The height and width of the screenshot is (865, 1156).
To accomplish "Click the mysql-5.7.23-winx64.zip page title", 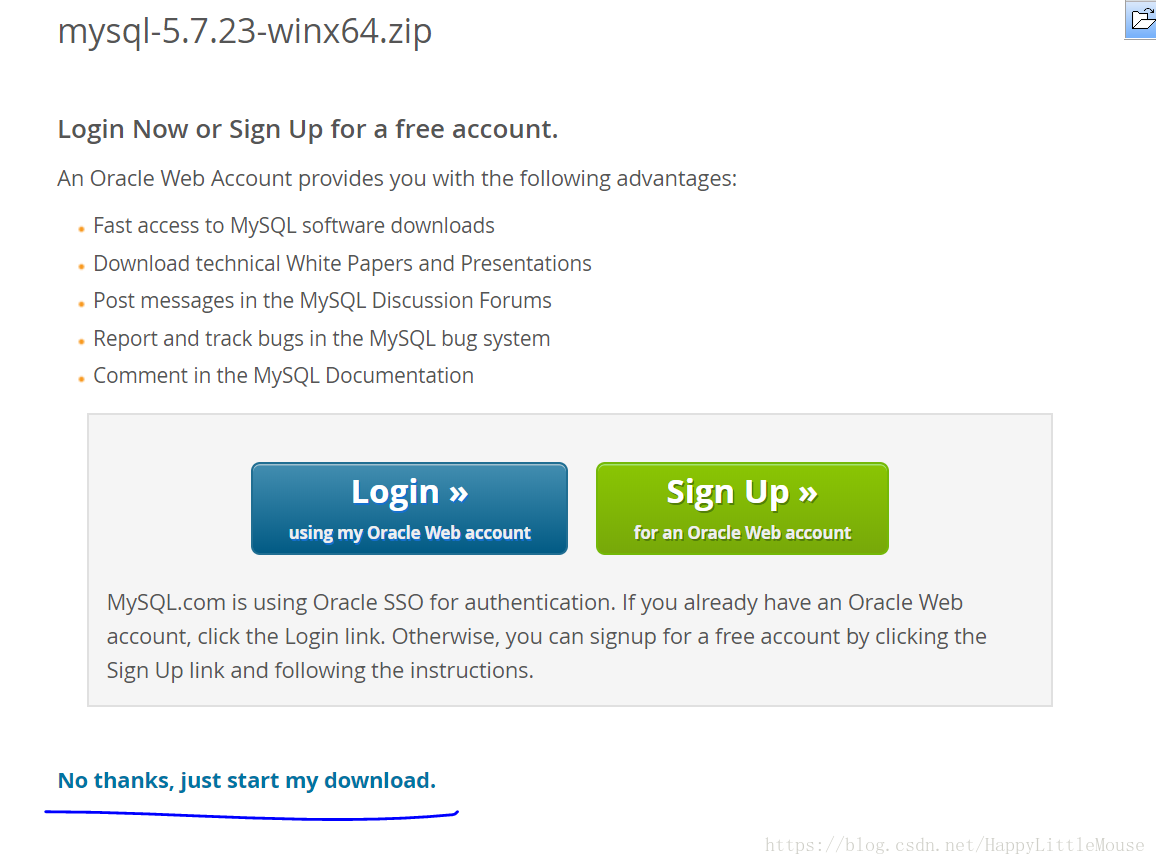I will 245,32.
